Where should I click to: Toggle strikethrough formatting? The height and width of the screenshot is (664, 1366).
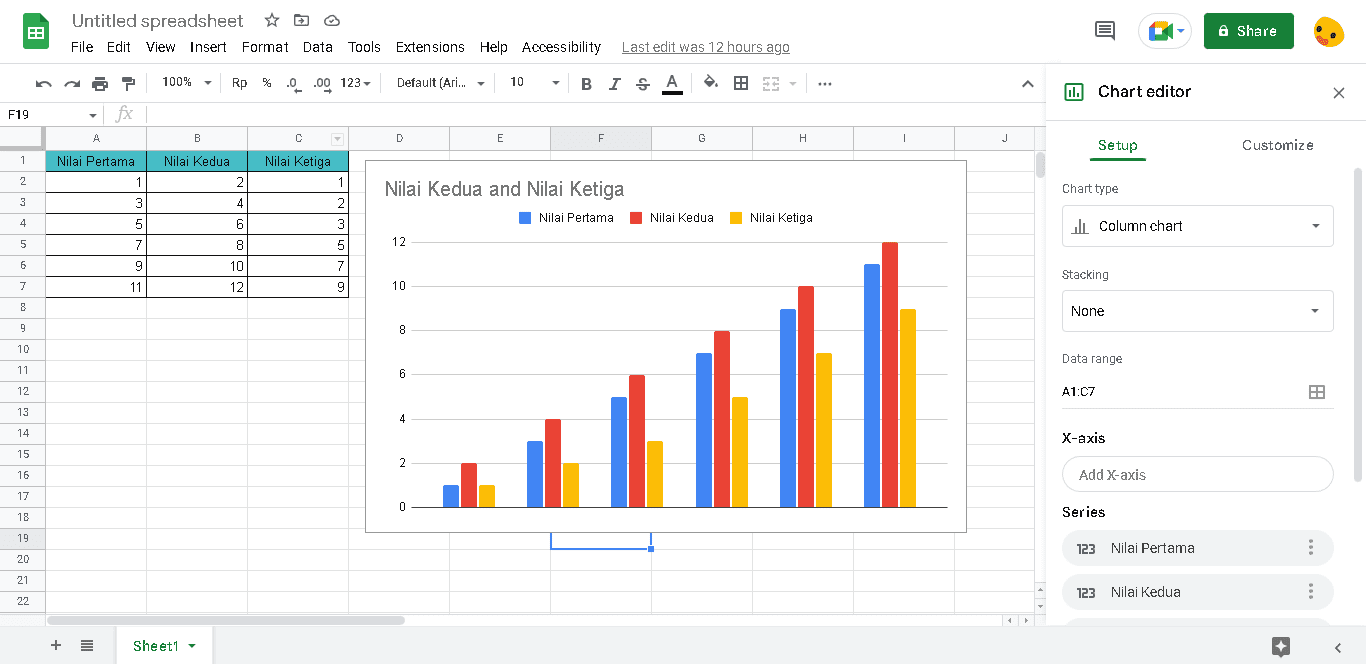coord(642,84)
